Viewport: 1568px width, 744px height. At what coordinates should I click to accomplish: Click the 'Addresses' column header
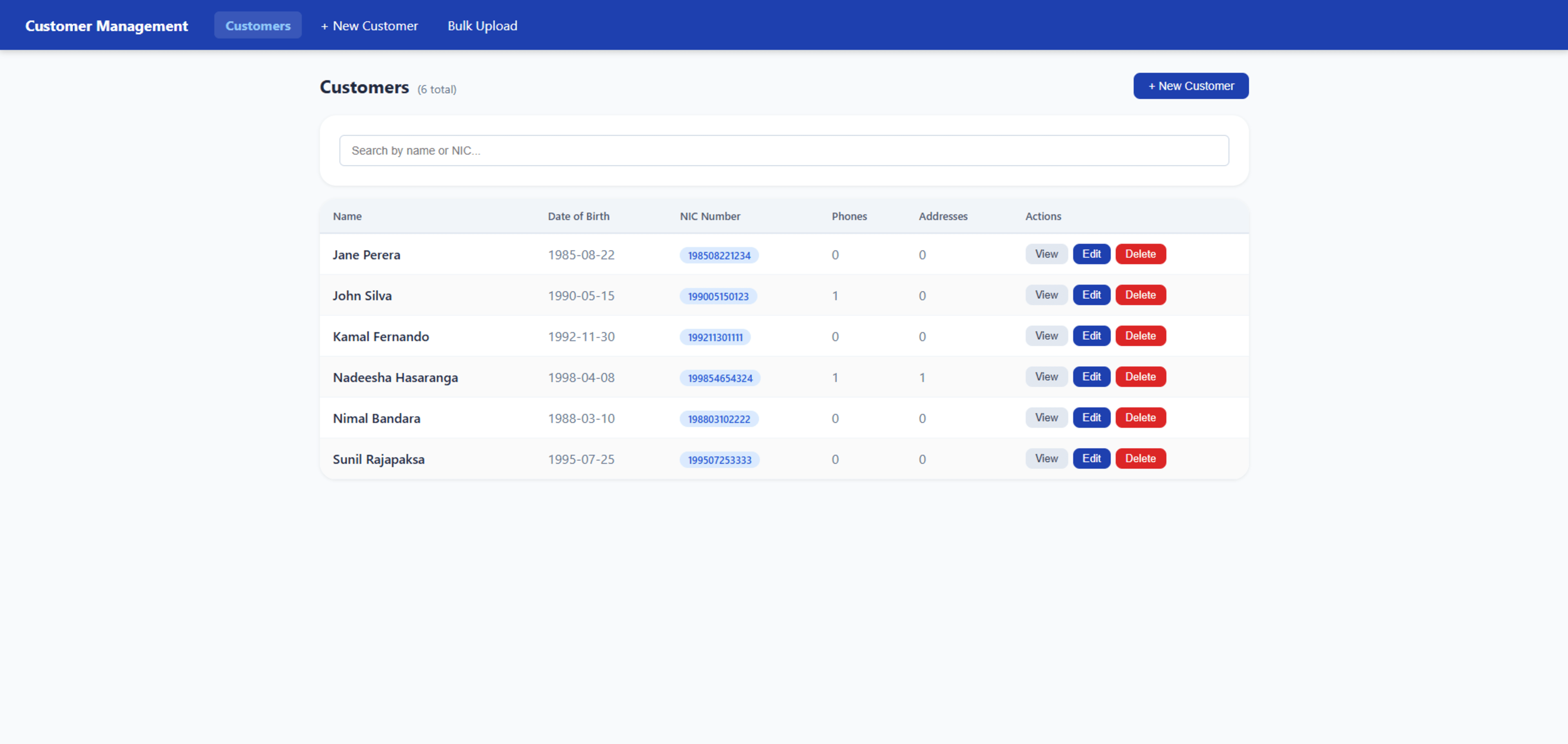(x=943, y=216)
